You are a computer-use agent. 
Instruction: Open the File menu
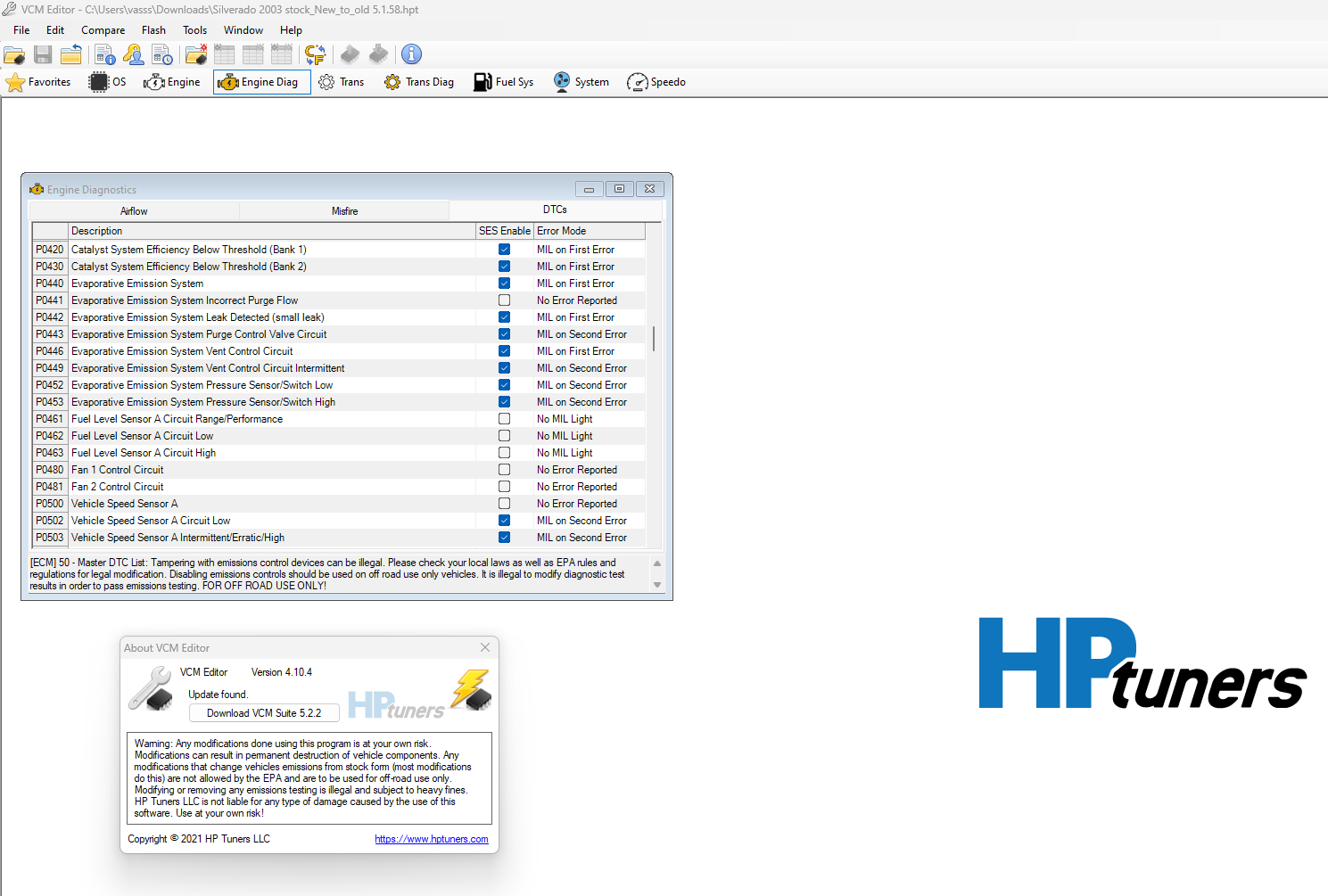[21, 30]
